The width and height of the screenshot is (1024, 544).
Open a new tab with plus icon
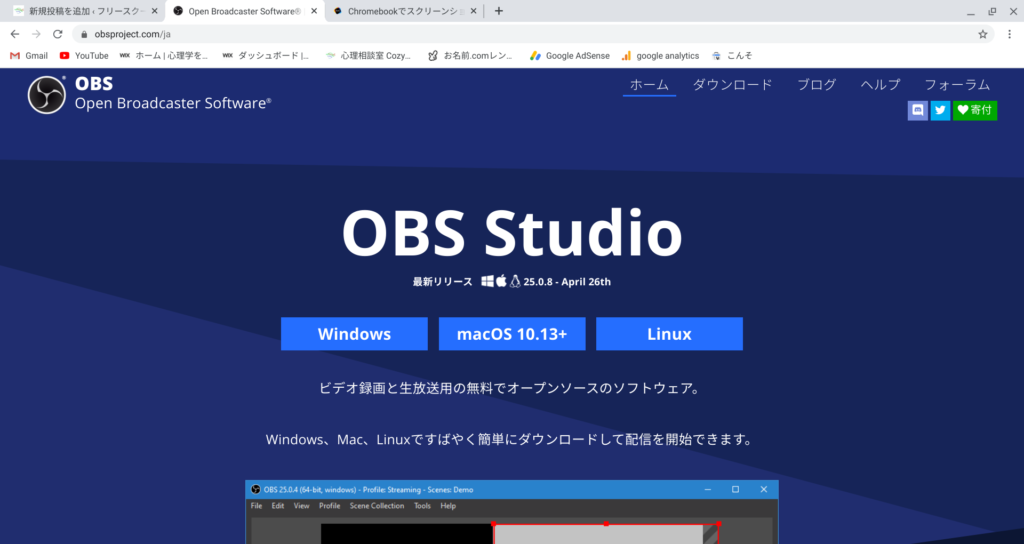[x=499, y=11]
